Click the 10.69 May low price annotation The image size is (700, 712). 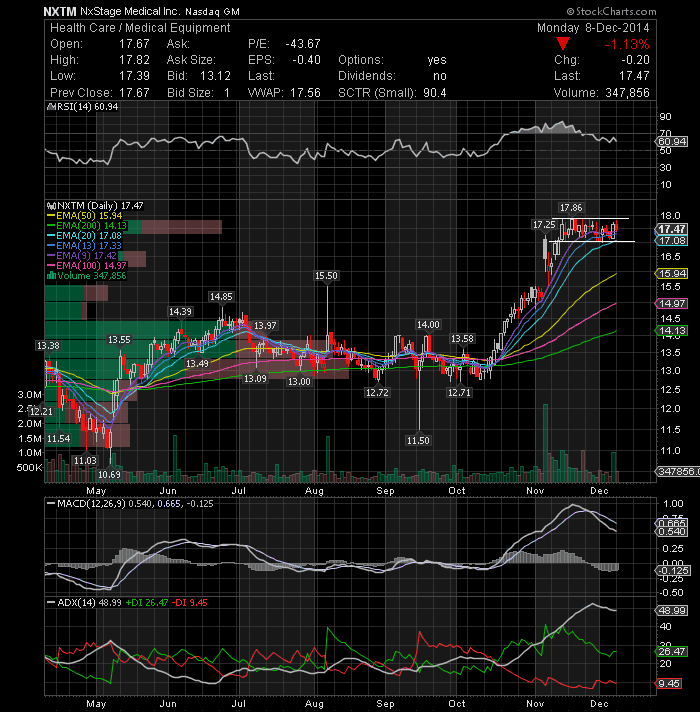[x=109, y=475]
